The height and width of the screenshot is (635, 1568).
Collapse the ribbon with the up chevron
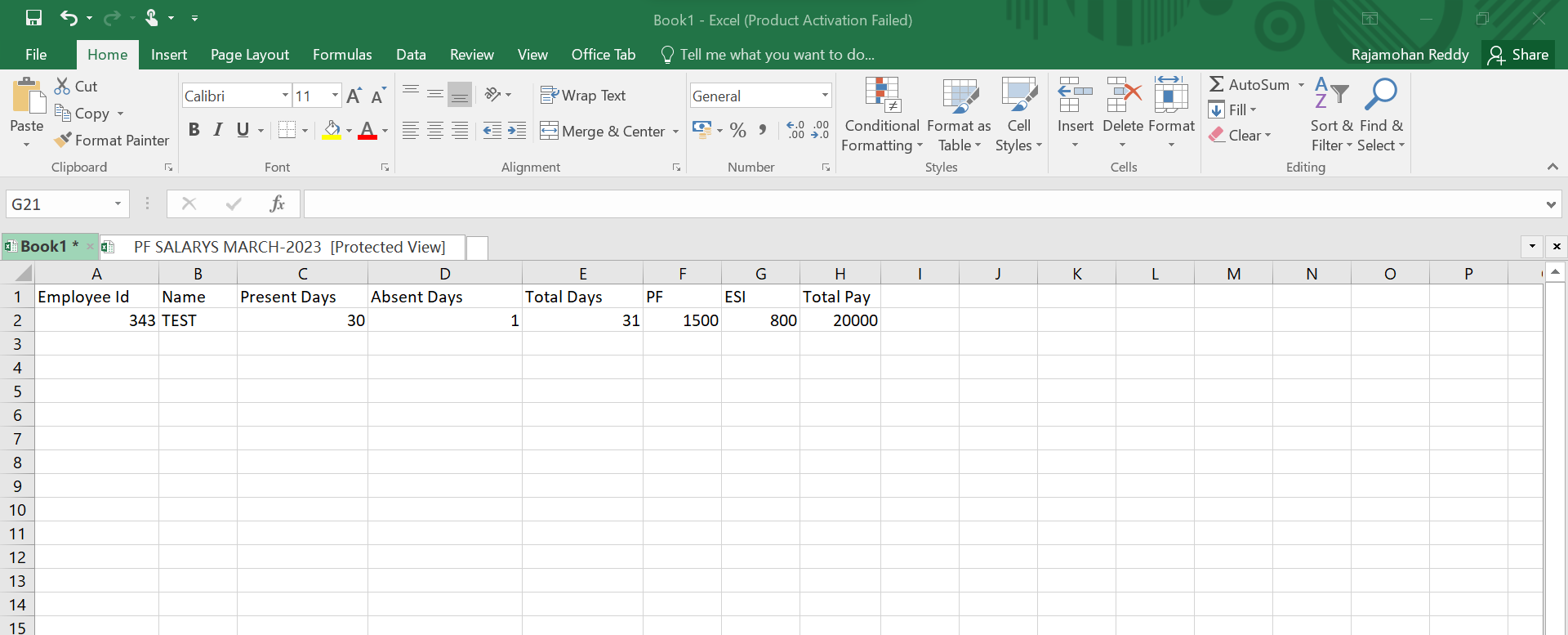tap(1552, 167)
